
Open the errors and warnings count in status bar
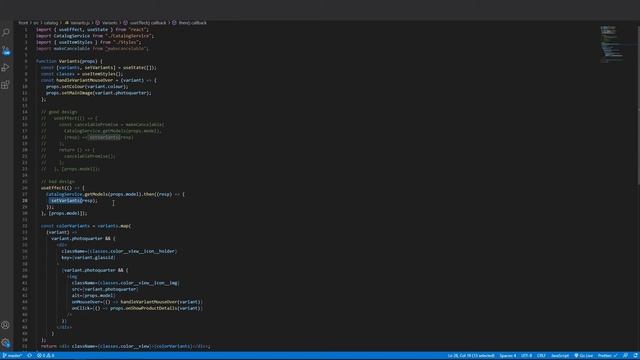45,356
